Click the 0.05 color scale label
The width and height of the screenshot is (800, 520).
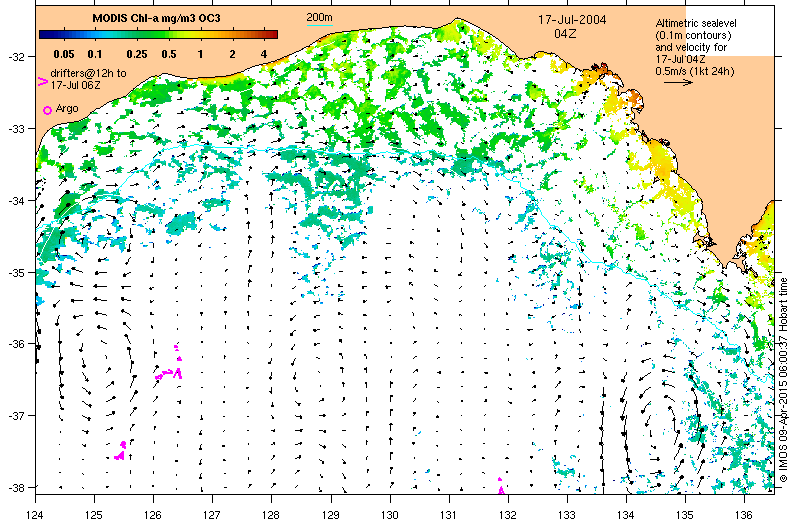64,54
